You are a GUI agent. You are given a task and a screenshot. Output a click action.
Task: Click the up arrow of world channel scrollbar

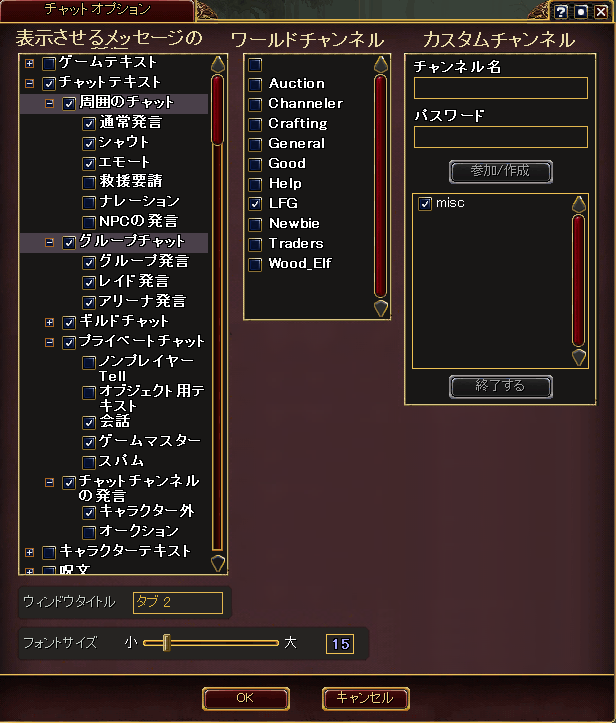pos(381,64)
